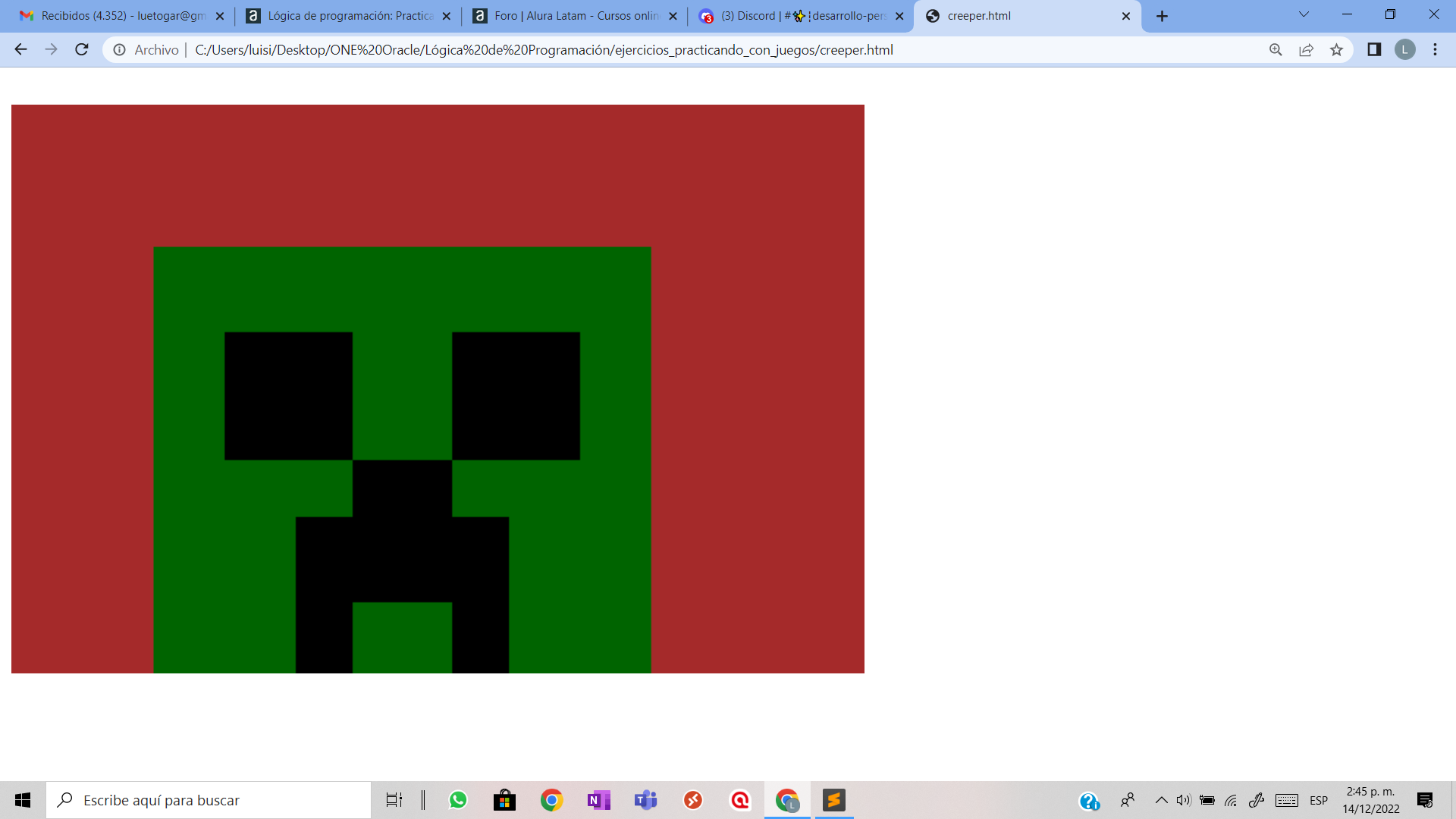The width and height of the screenshot is (1456, 819).
Task: Open OneNote from the taskbar
Action: tap(599, 800)
